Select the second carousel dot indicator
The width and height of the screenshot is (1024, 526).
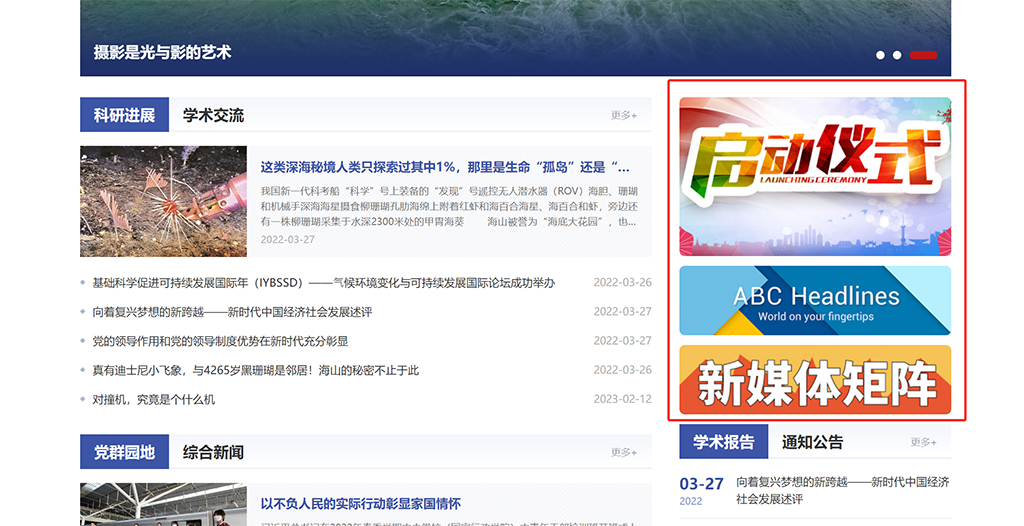click(897, 55)
